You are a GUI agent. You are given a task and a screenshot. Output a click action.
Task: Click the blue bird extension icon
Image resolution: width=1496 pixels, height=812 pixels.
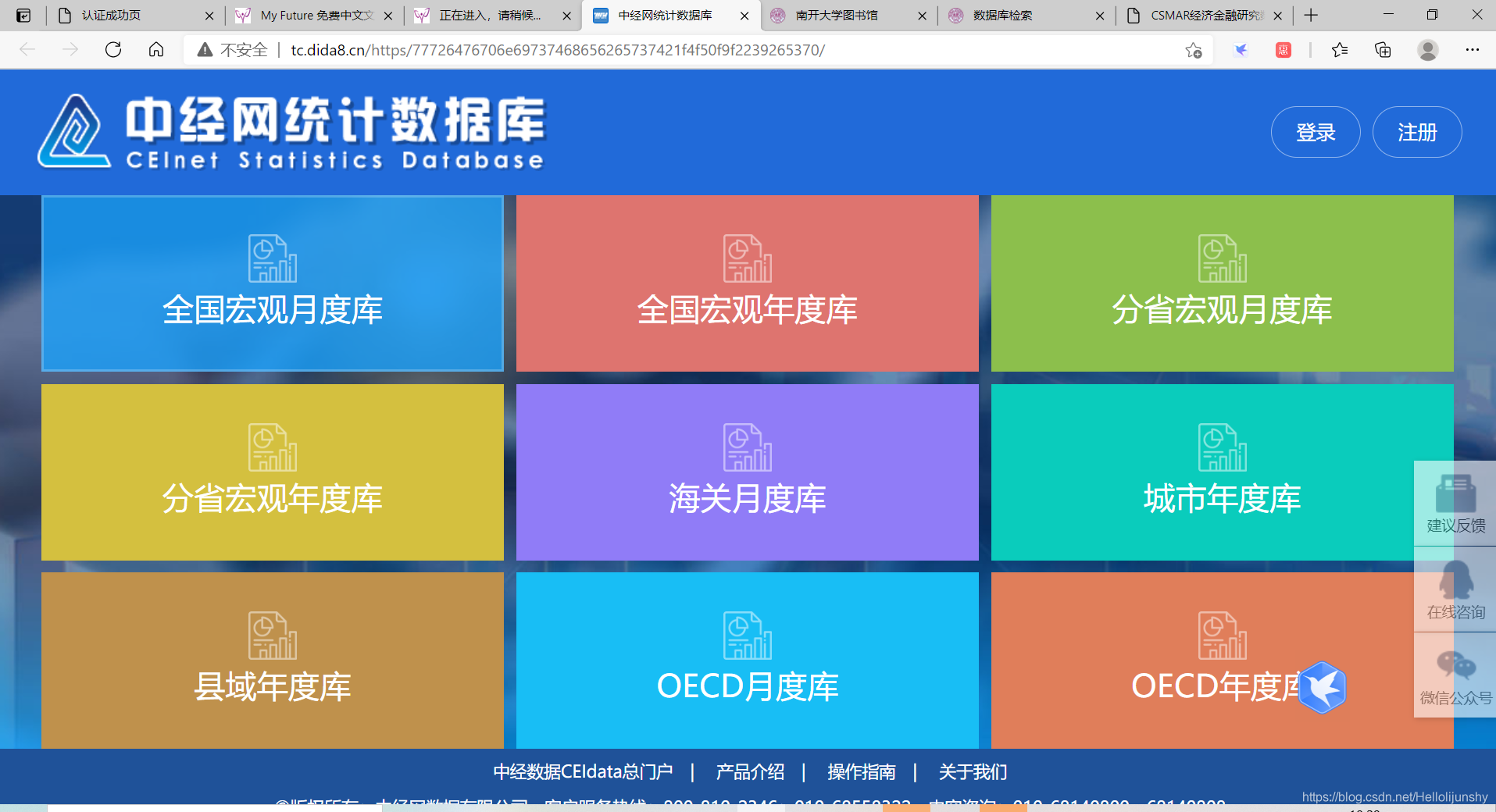click(x=1241, y=50)
